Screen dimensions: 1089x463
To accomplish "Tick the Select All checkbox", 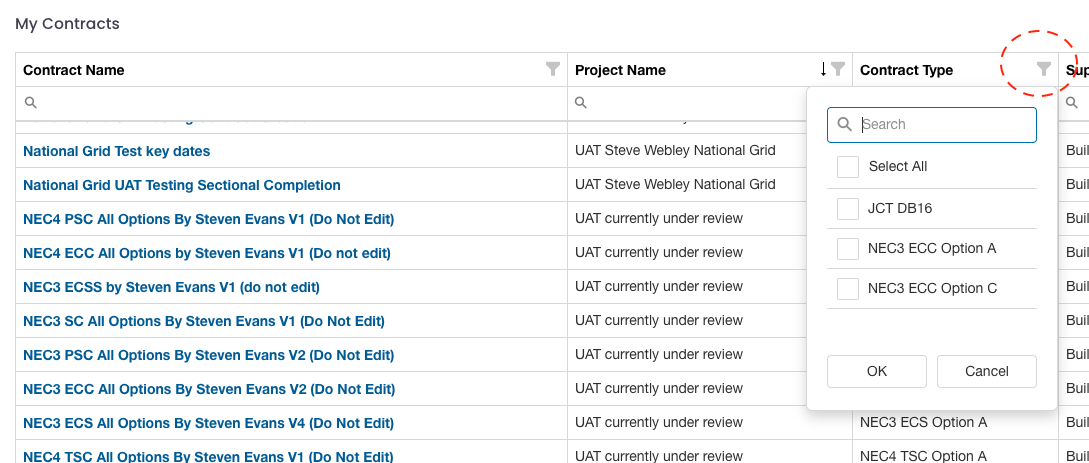I will 848,167.
